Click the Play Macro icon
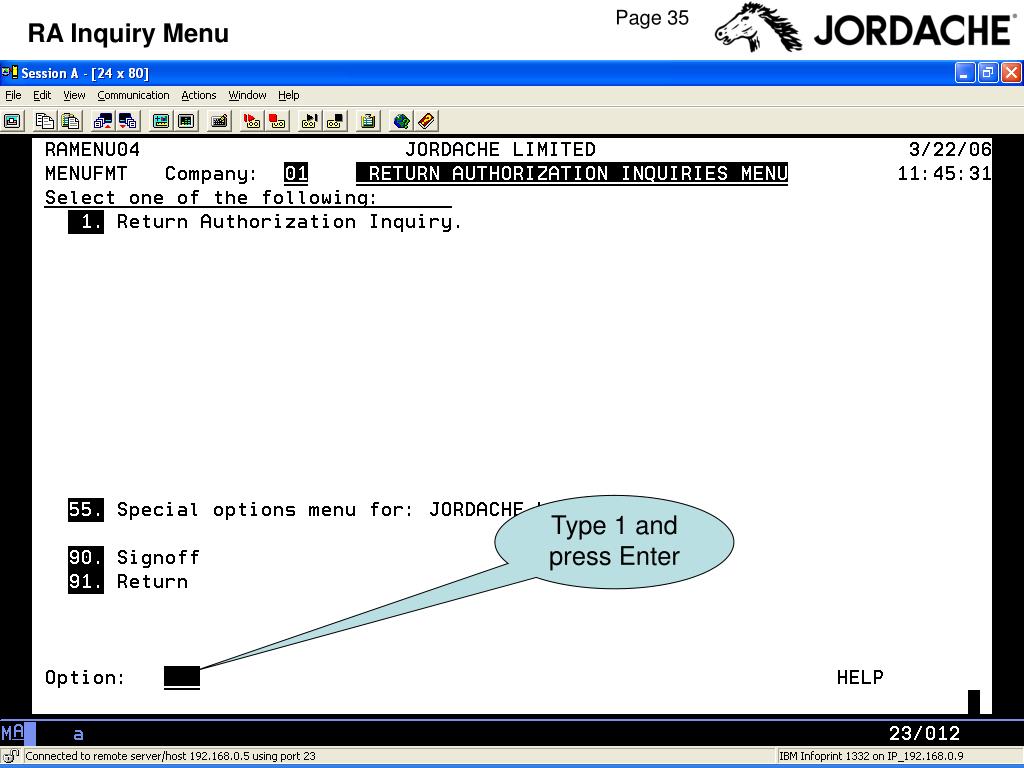Image resolution: width=1024 pixels, height=768 pixels. 310,121
